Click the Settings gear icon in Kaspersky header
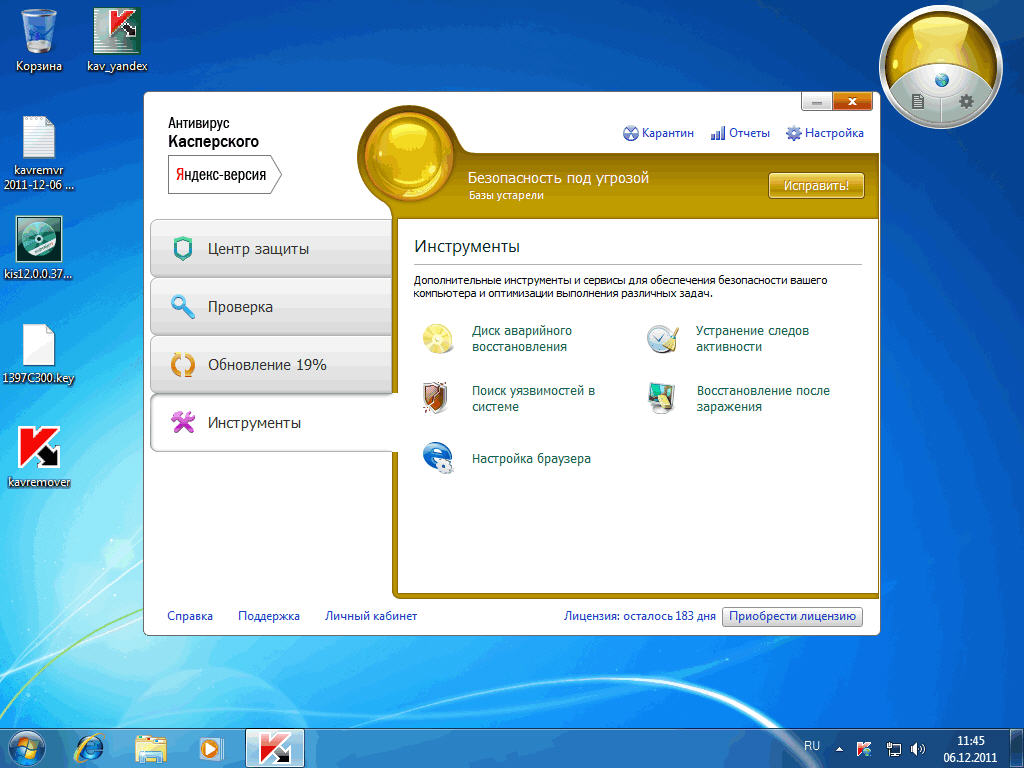The height and width of the screenshot is (768, 1024). (793, 133)
